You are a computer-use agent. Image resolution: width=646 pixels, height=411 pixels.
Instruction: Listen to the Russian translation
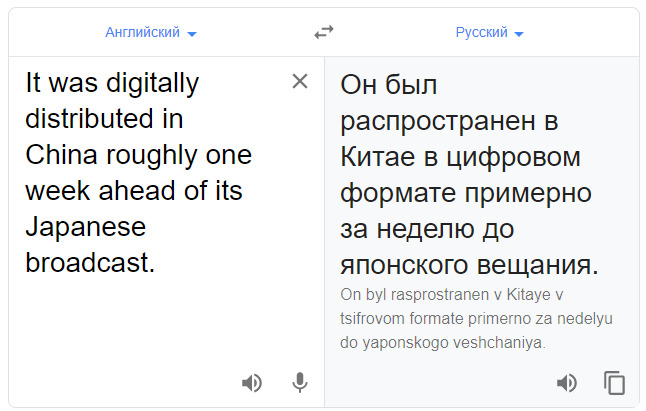(567, 382)
